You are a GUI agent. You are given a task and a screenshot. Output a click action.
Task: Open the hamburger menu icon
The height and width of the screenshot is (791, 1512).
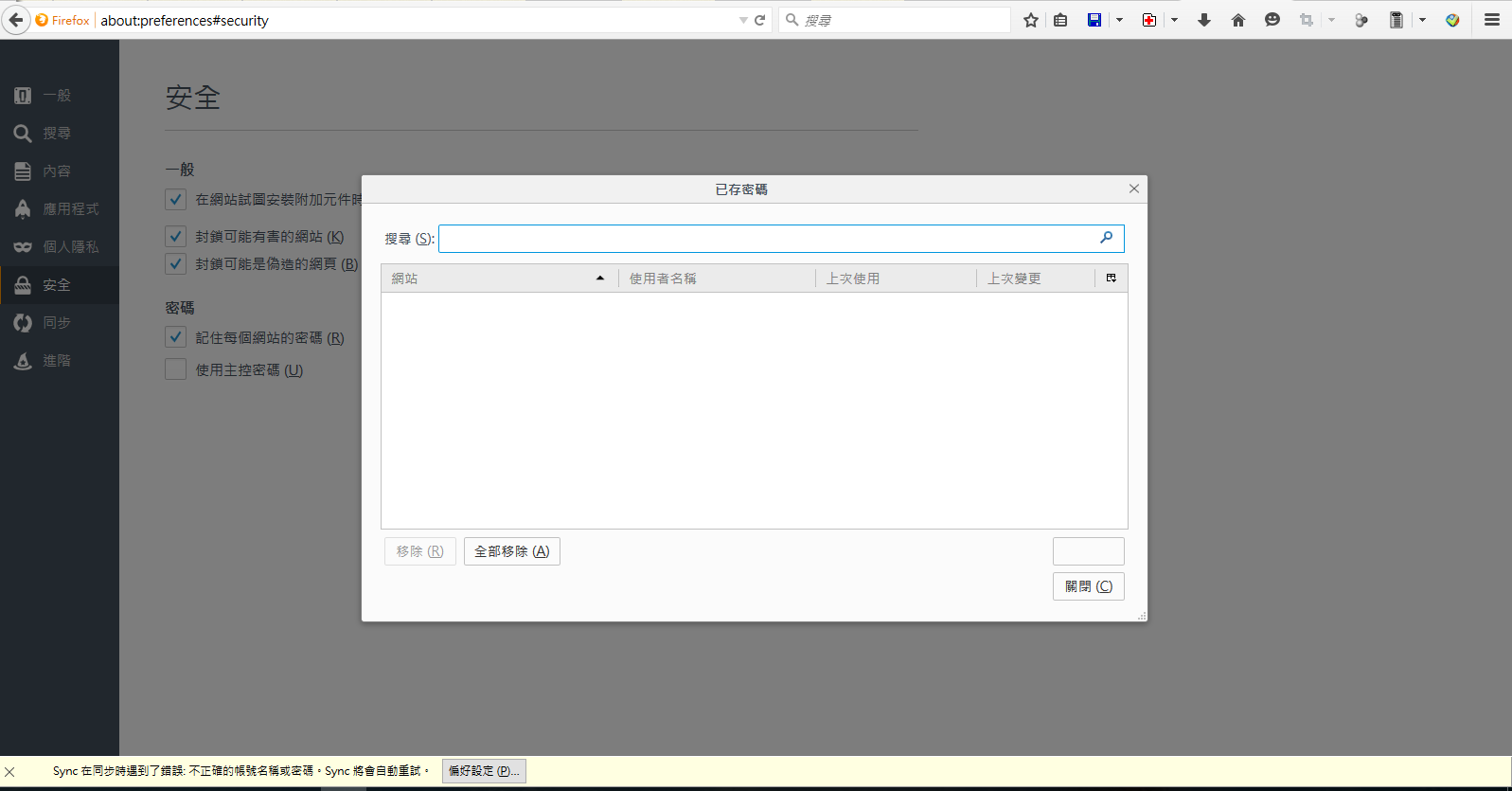point(1492,20)
